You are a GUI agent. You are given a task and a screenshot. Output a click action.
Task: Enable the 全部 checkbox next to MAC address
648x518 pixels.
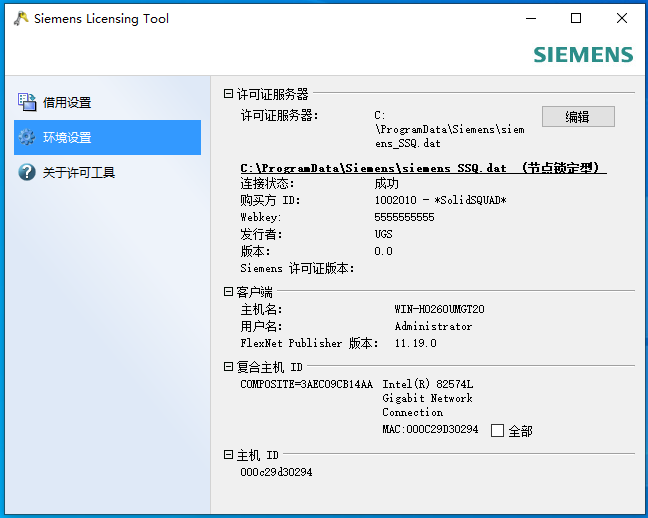pos(498,430)
